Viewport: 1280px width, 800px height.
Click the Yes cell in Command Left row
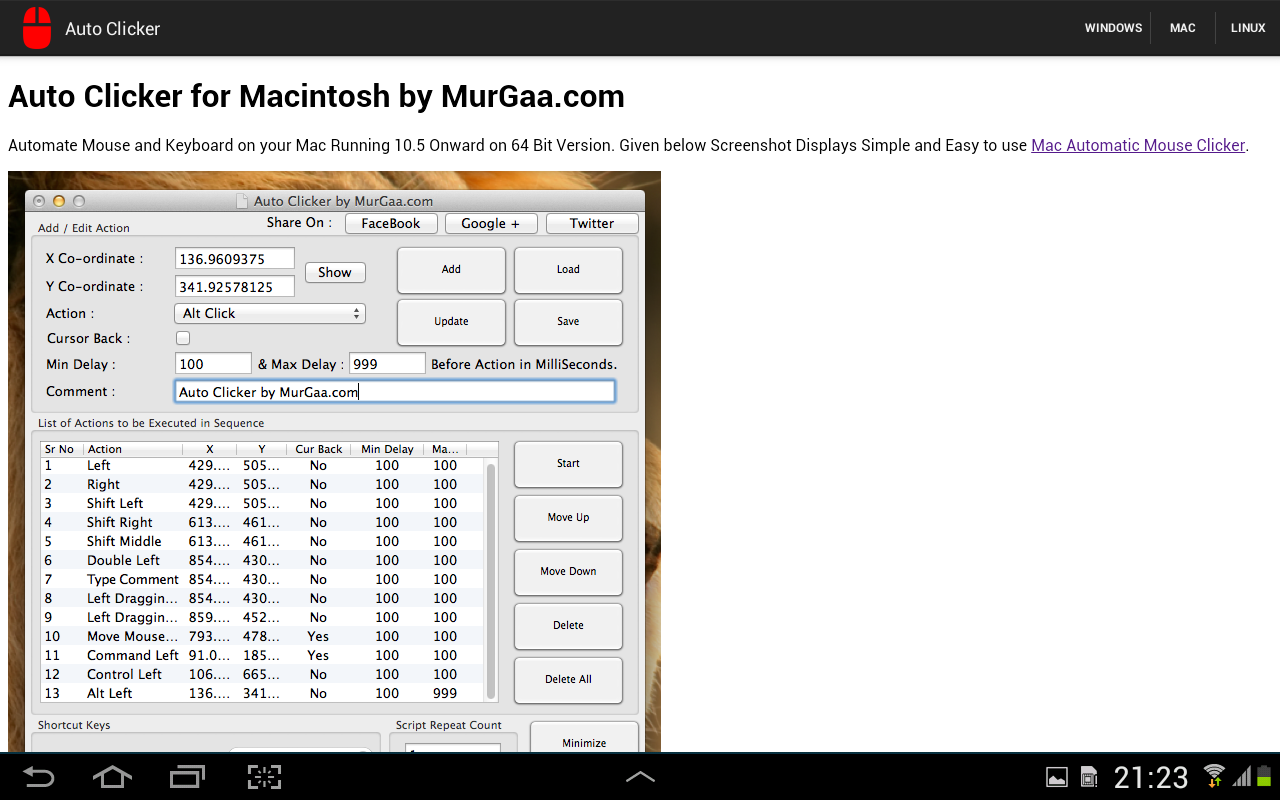[x=318, y=656]
